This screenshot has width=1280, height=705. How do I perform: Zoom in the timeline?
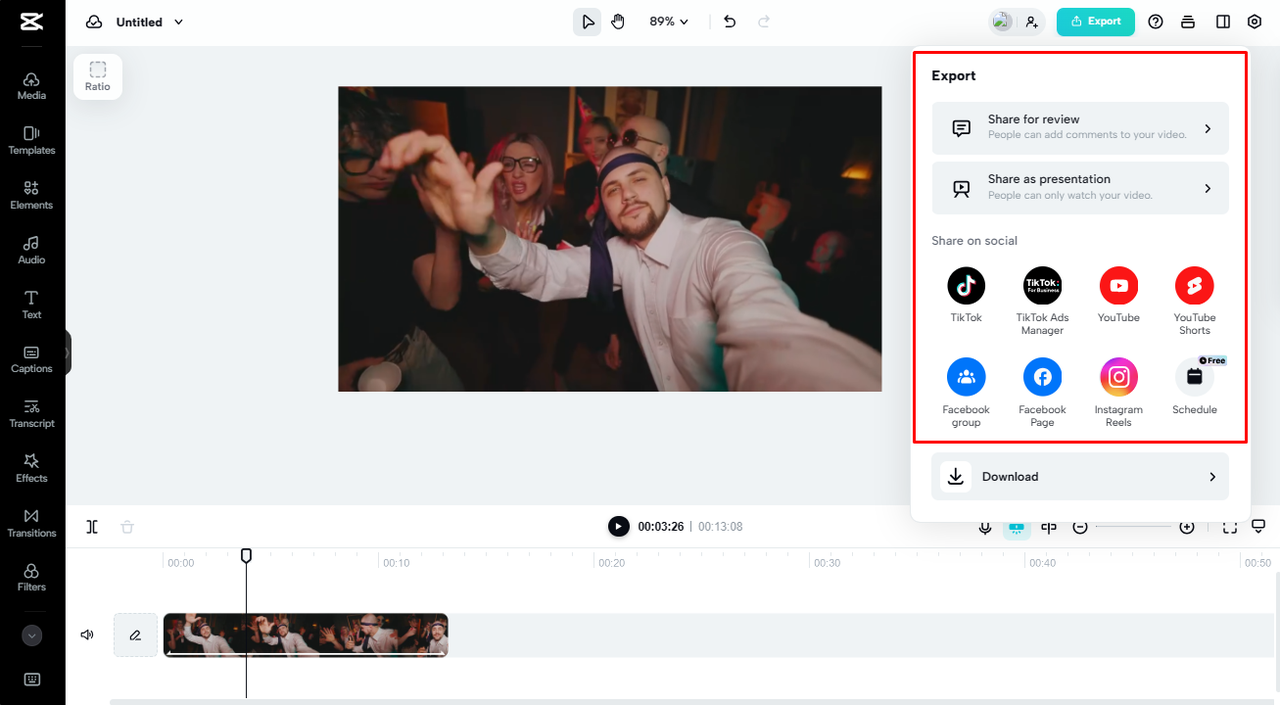click(1187, 527)
